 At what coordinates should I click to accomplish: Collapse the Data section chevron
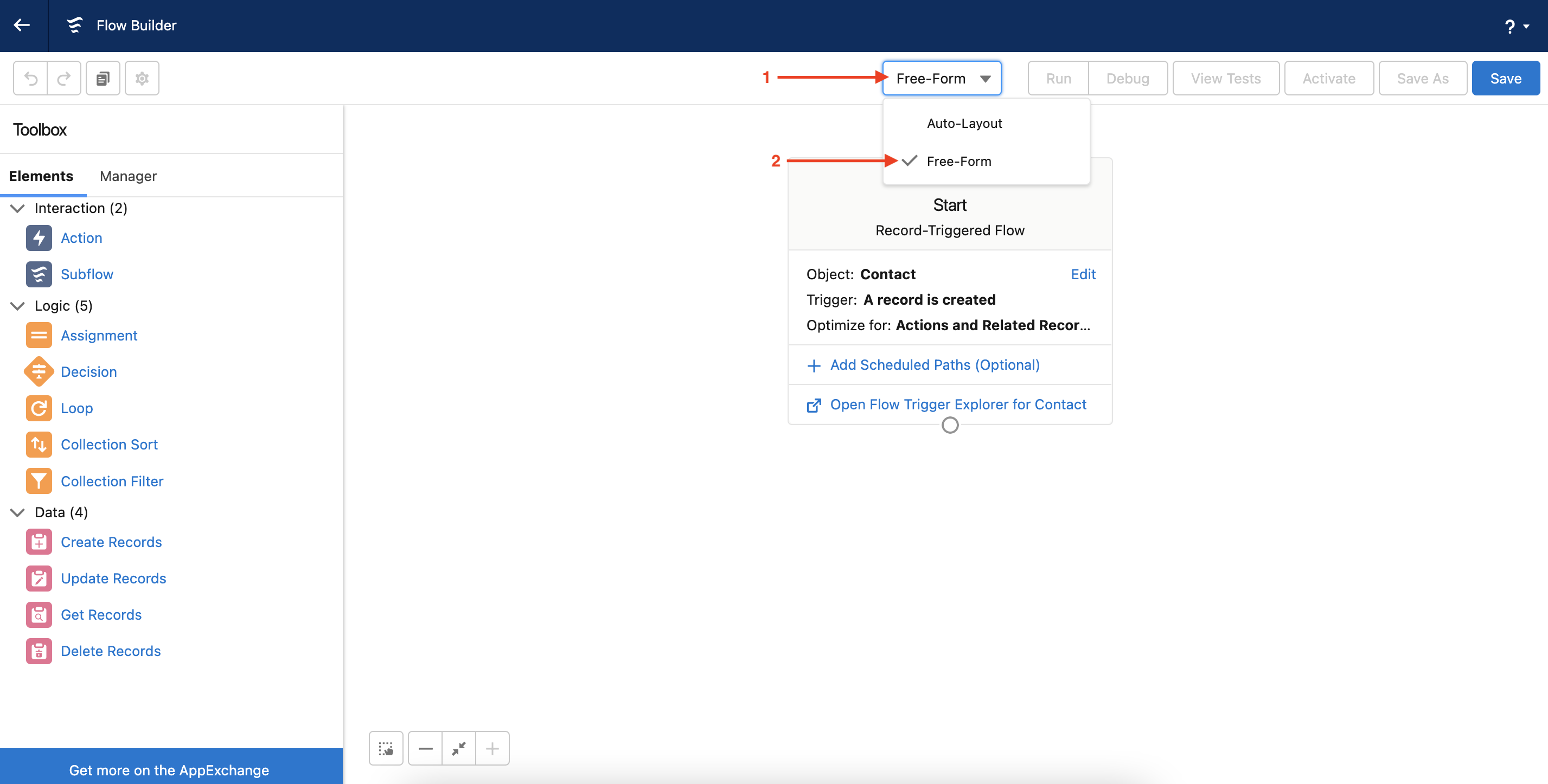(x=17, y=512)
